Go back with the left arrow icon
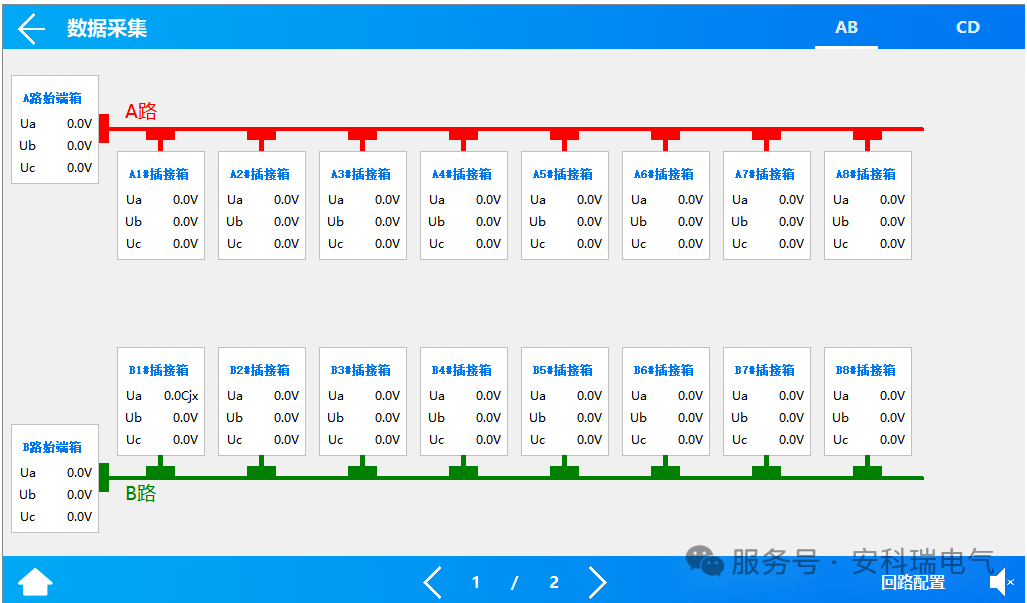The image size is (1027, 603). [x=31, y=29]
